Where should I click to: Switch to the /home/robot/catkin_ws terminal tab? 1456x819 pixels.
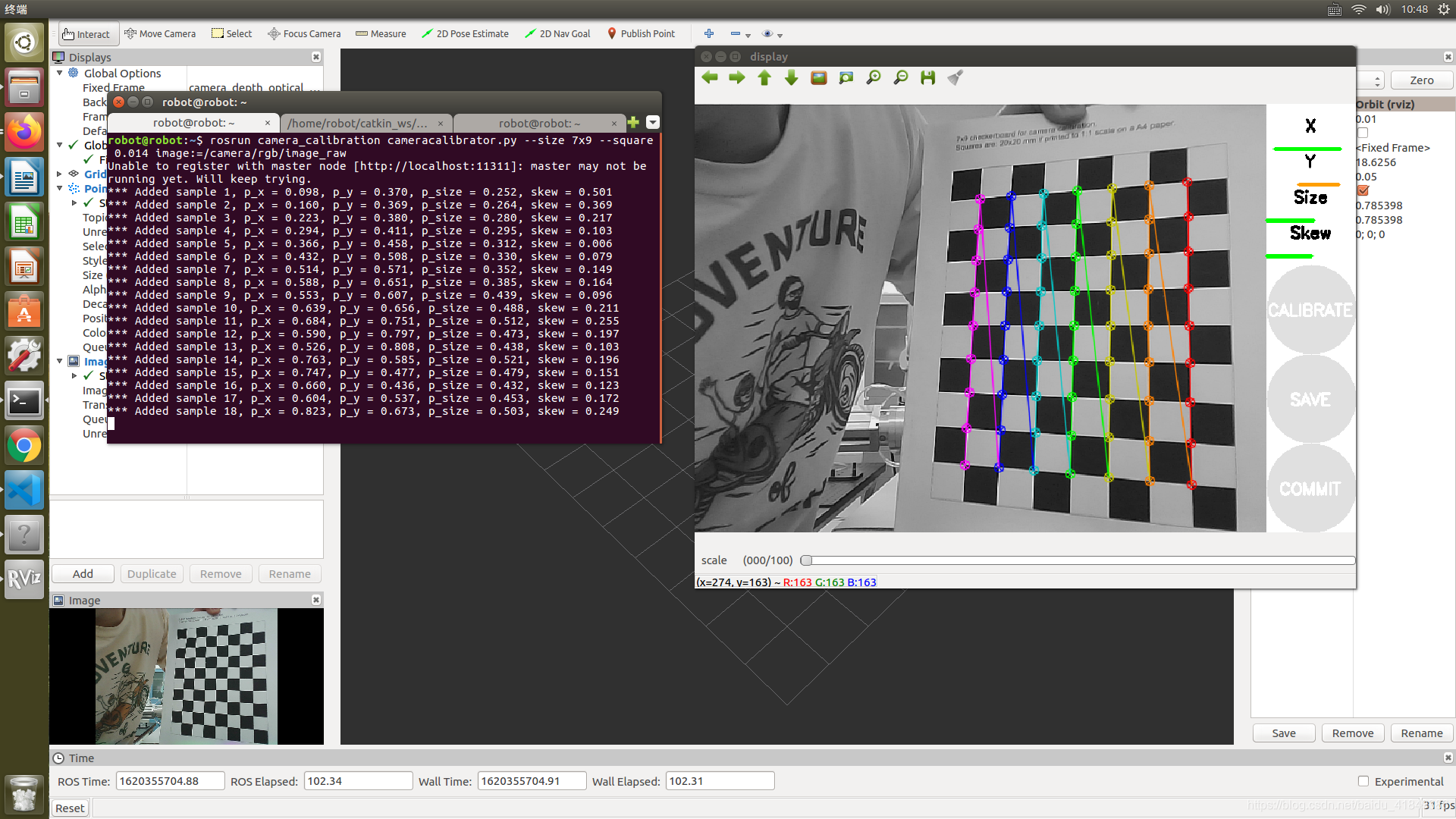[358, 123]
